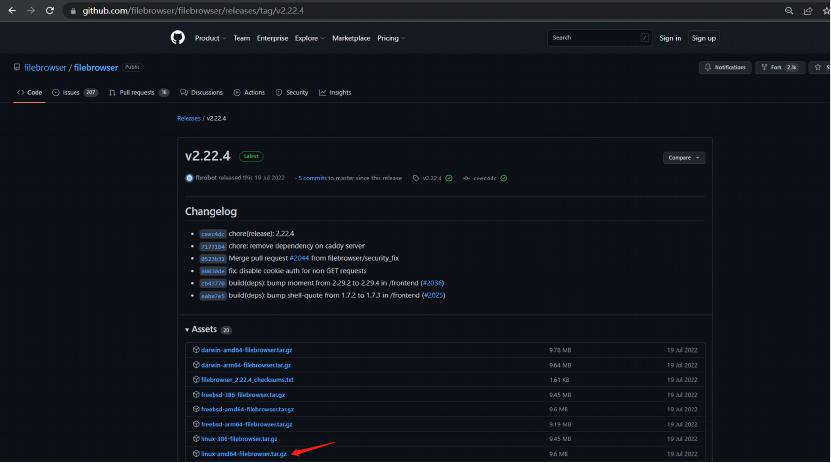Open pull request #2036 link

coord(432,283)
